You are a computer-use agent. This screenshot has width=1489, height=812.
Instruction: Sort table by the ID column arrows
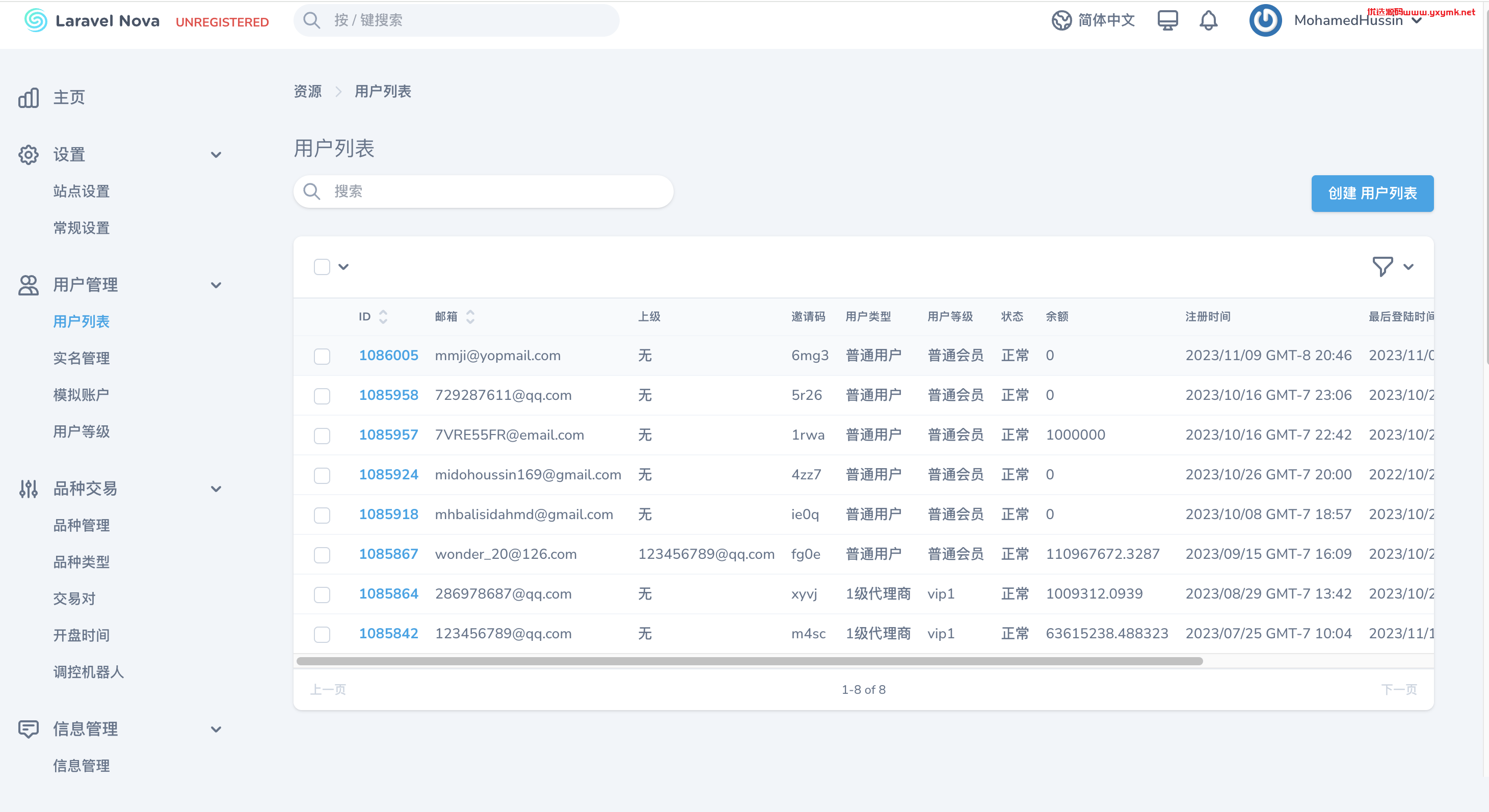[383, 317]
